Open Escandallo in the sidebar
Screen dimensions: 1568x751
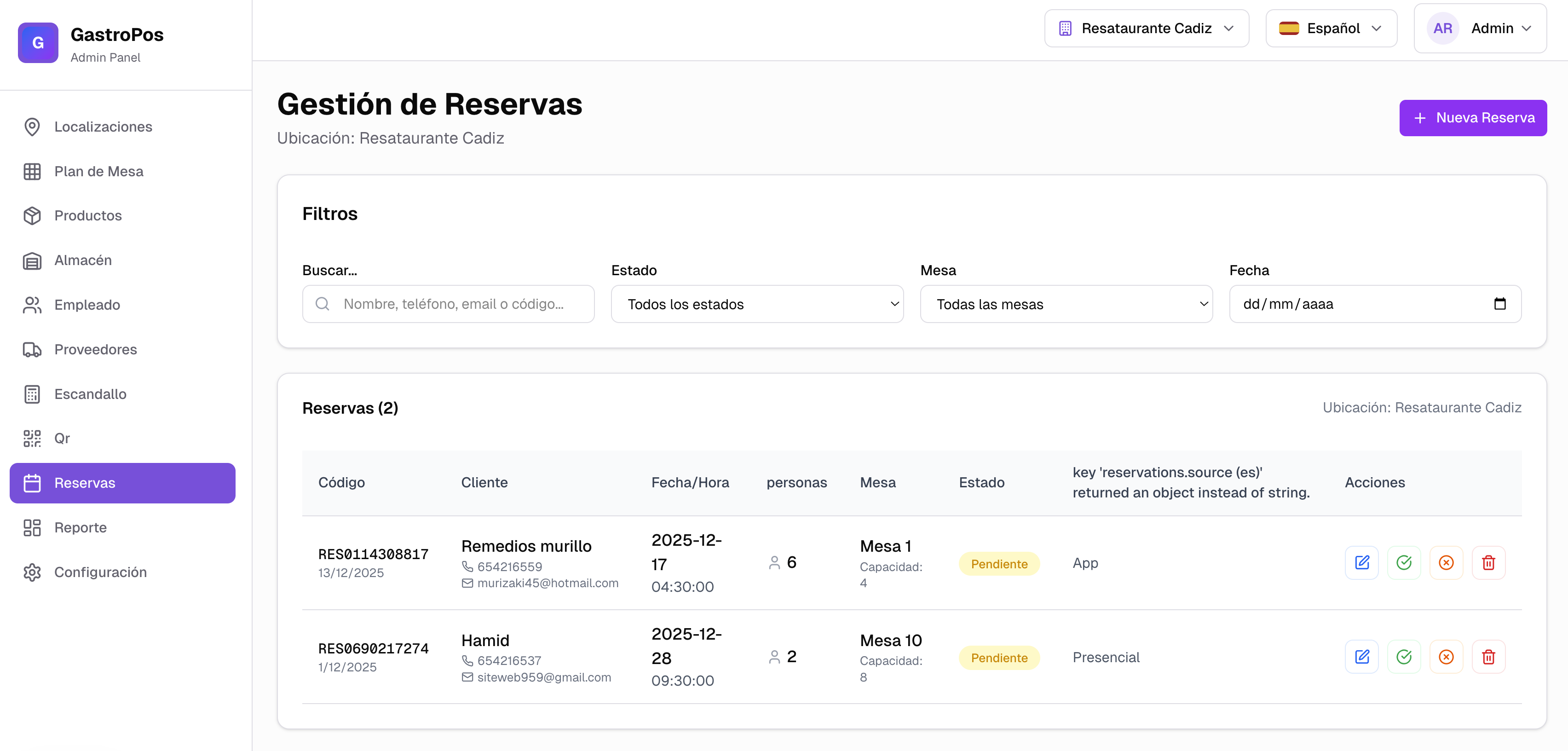coord(90,394)
